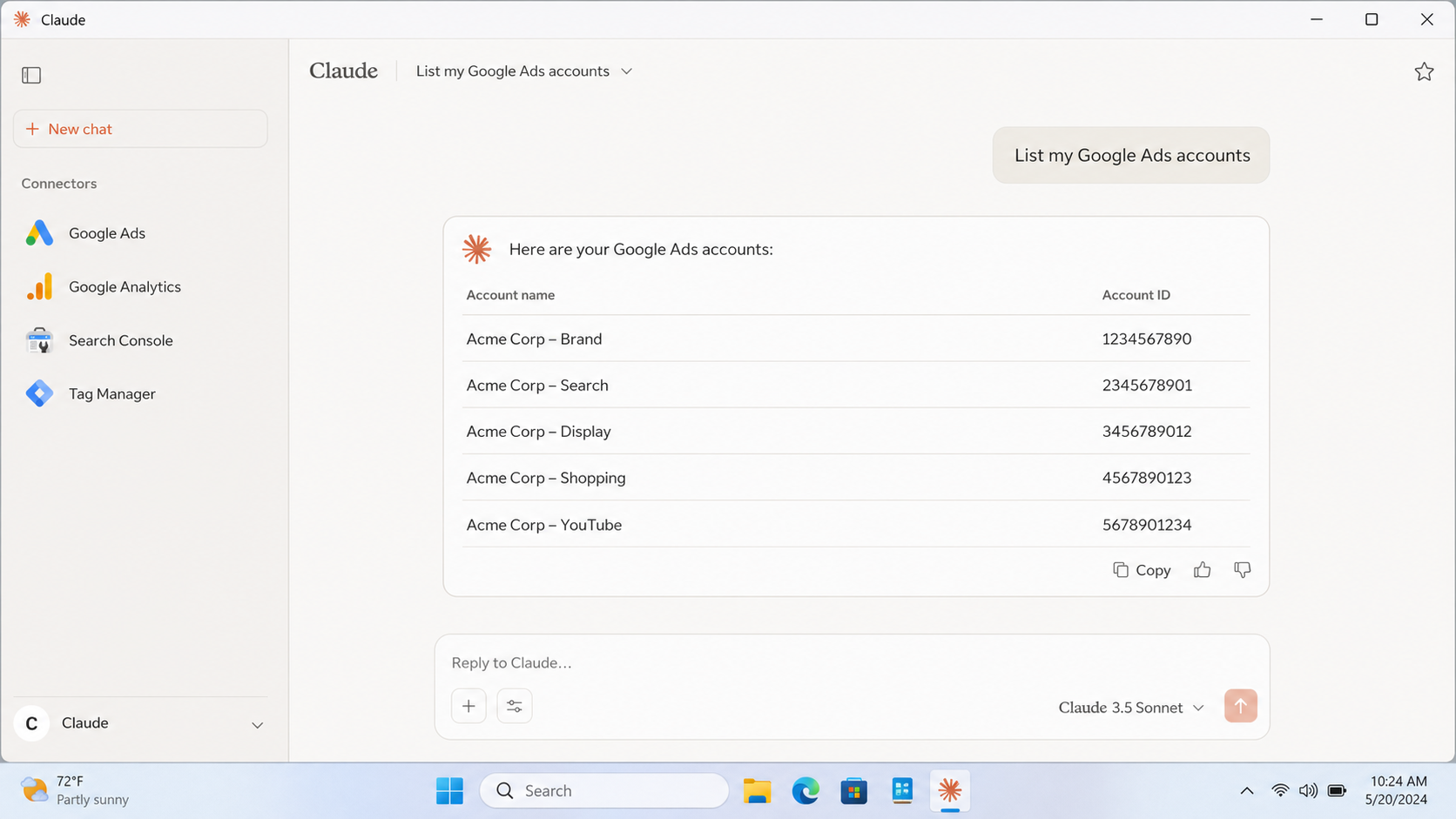
Task: Open File Explorer from the taskbar
Action: [757, 790]
